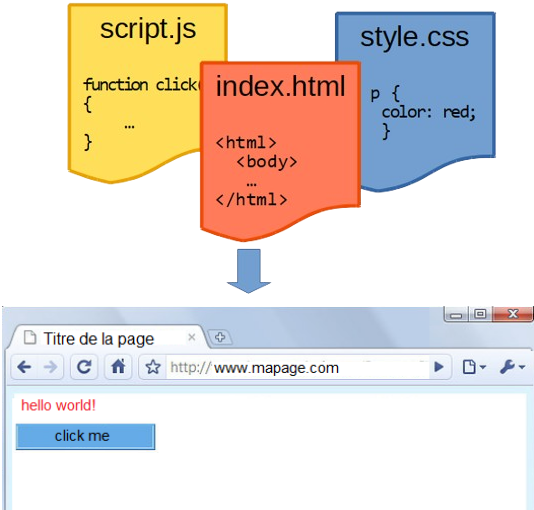Screen dimensions: 534x510
Task: Click the go arrow beside the address bar
Action: tap(439, 367)
